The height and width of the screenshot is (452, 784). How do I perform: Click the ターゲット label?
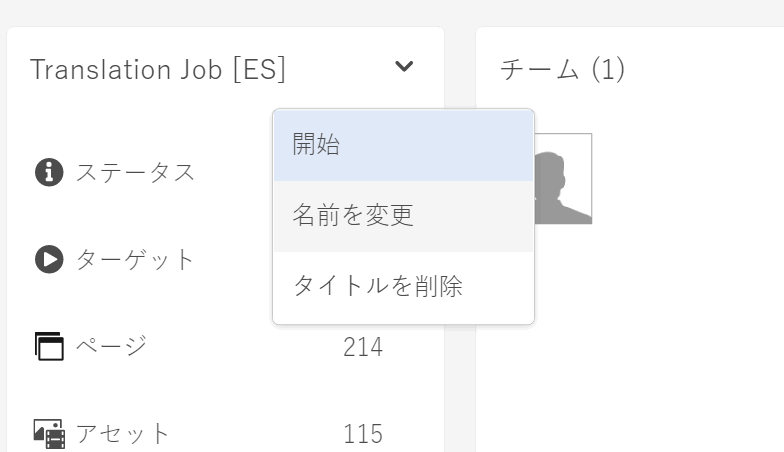point(136,260)
